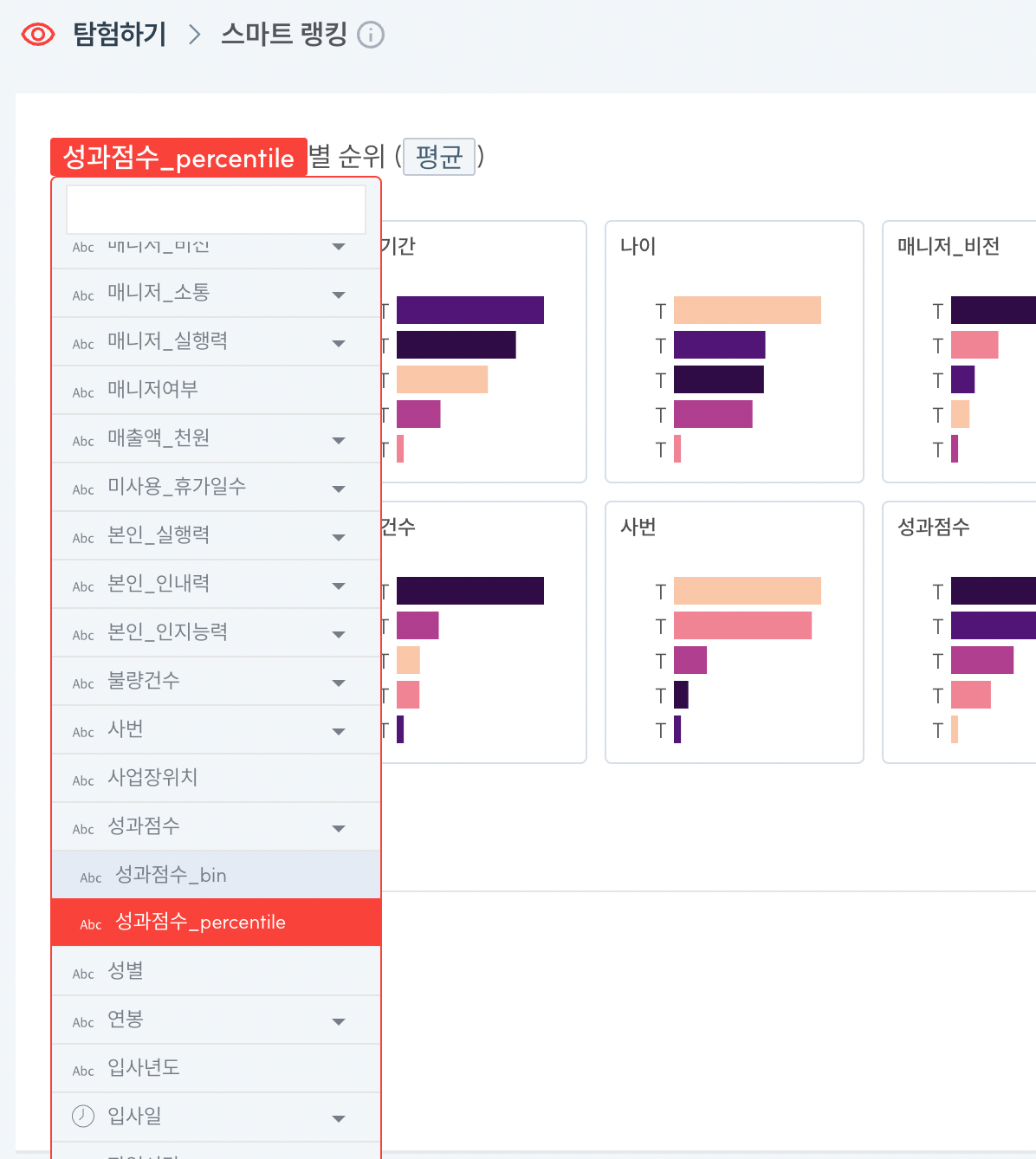
Task: Click the Abc type icon beside 사업장위치
Action: coord(83,780)
